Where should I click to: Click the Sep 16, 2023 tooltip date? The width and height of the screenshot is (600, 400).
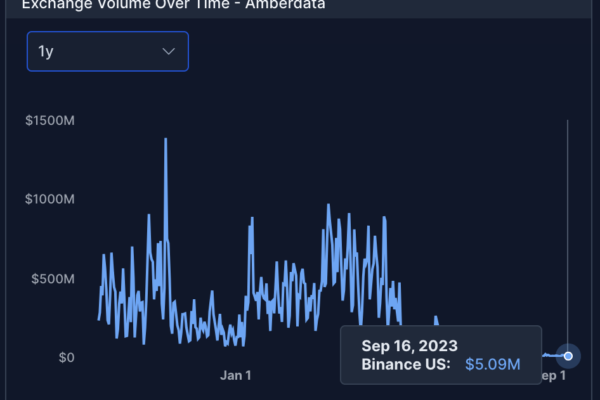[409, 346]
